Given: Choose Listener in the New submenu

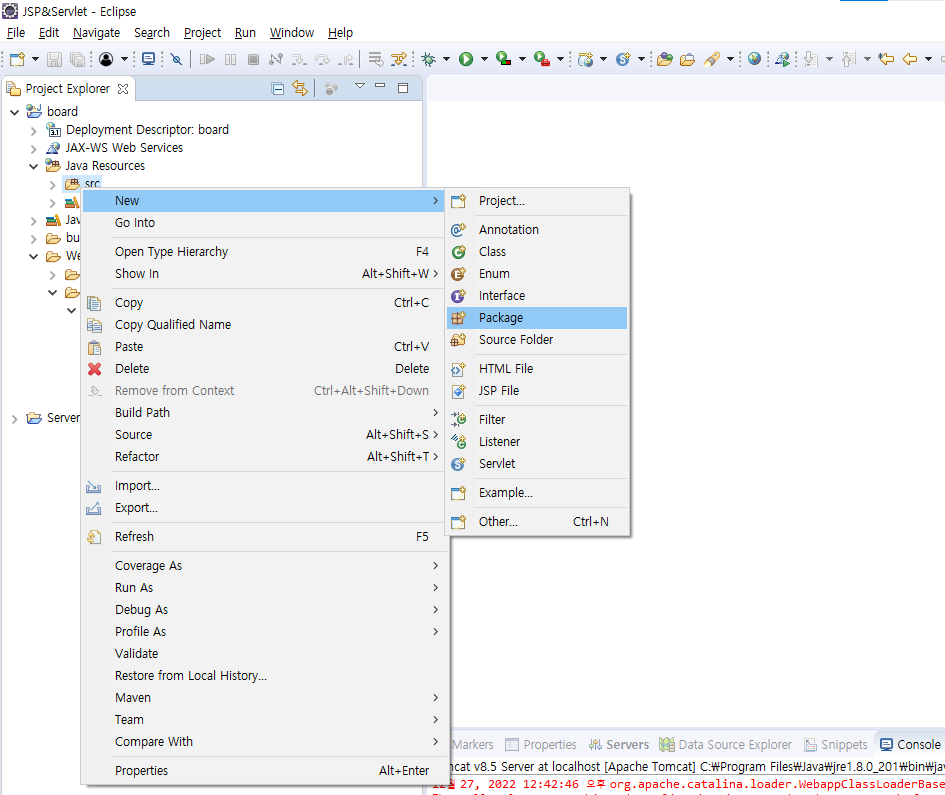Looking at the screenshot, I should [537, 442].
